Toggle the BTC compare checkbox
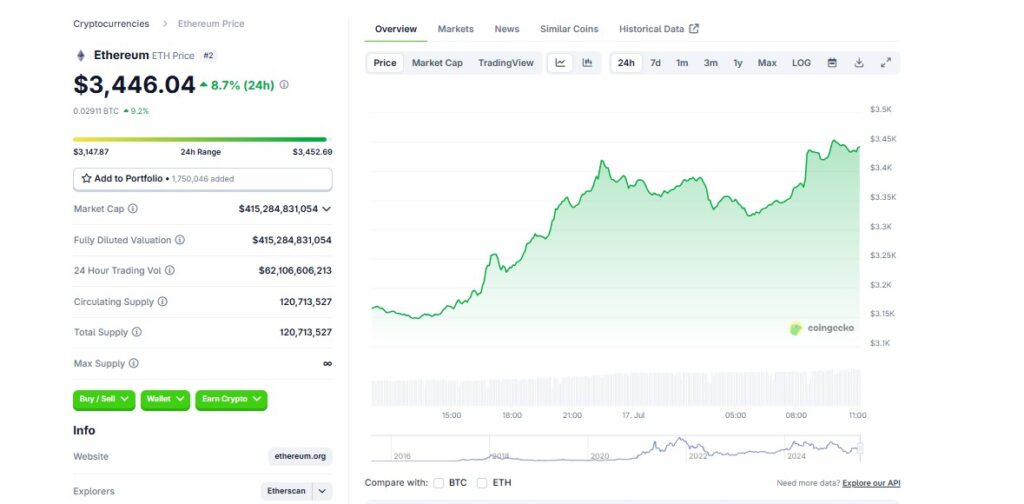 click(439, 483)
